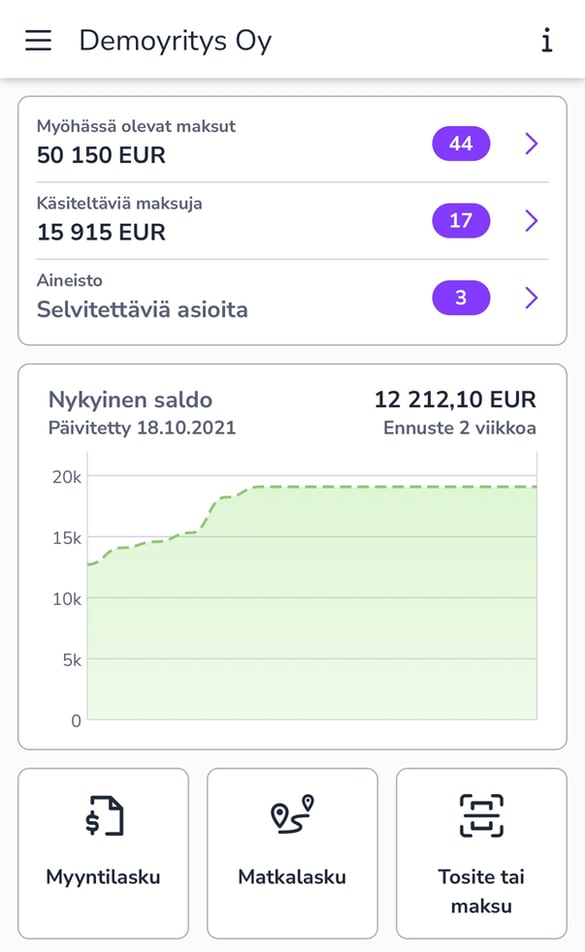Tap the 44 badge on overdue payments
585x952 pixels.
tap(460, 143)
